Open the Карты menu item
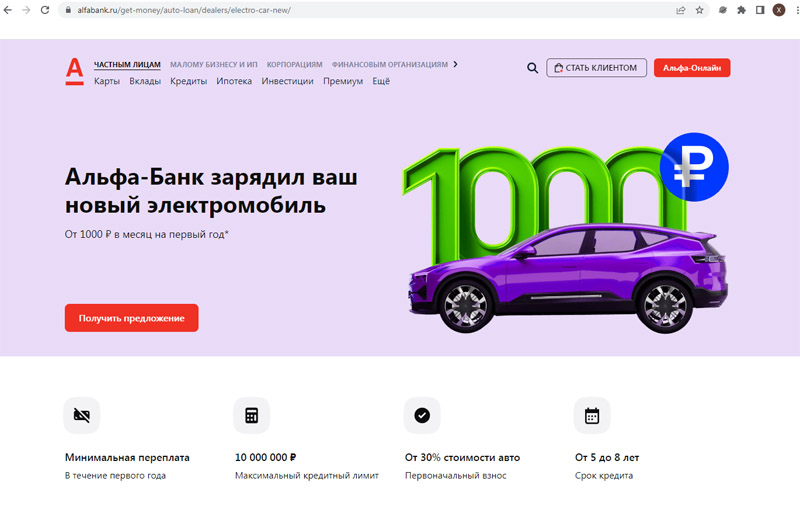800x506 pixels. tap(107, 81)
